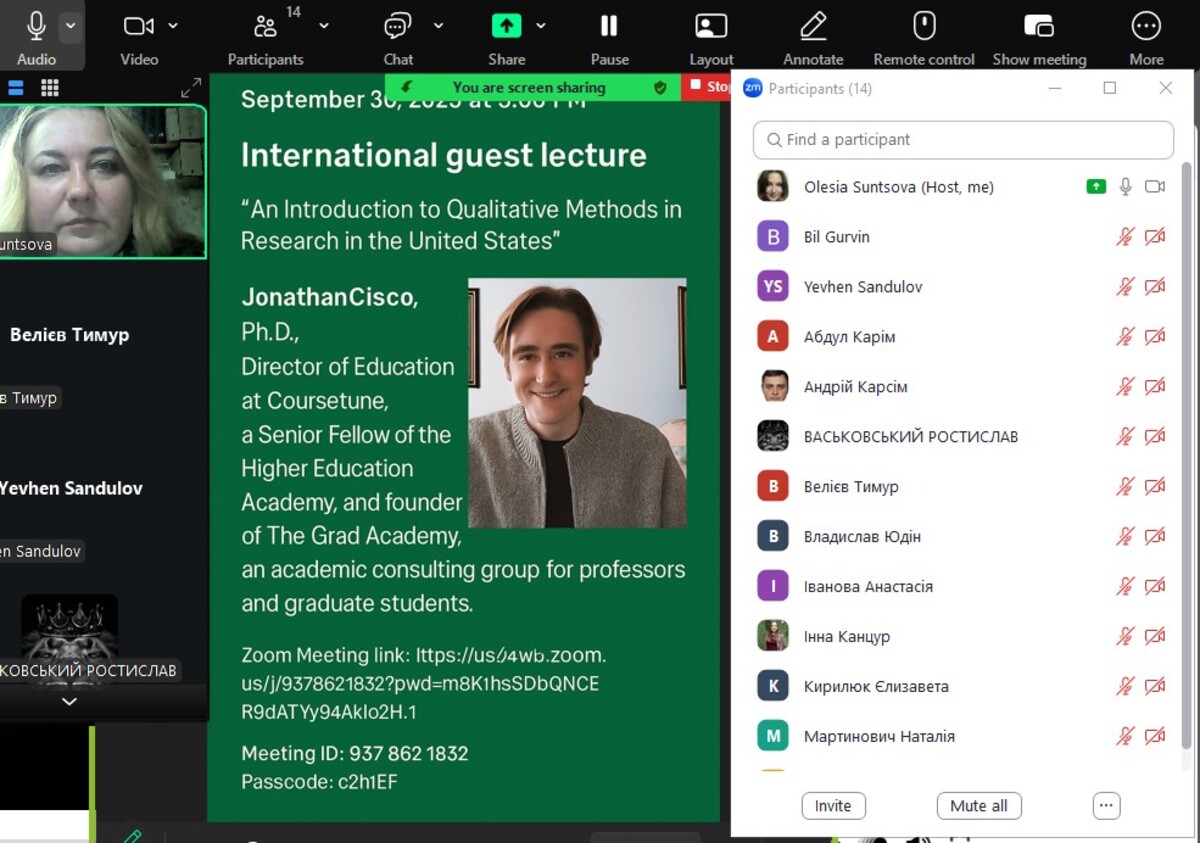Screen dimensions: 1200x843
Task: Click the Show meeting icon
Action: (x=1039, y=26)
